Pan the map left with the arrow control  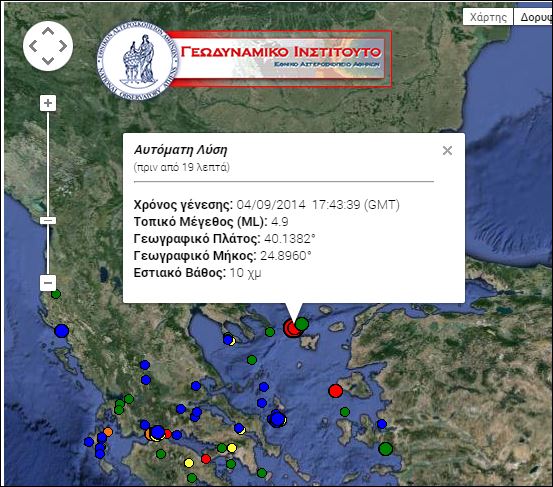click(x=33, y=46)
